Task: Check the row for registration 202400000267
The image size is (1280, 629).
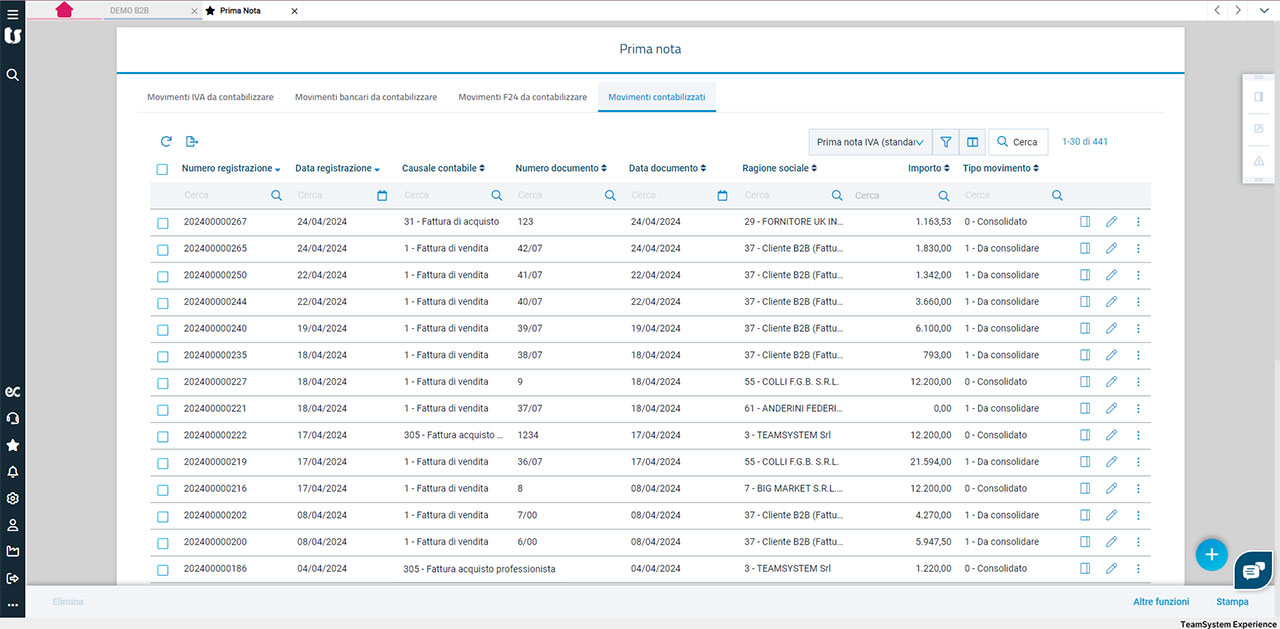Action: tap(162, 222)
